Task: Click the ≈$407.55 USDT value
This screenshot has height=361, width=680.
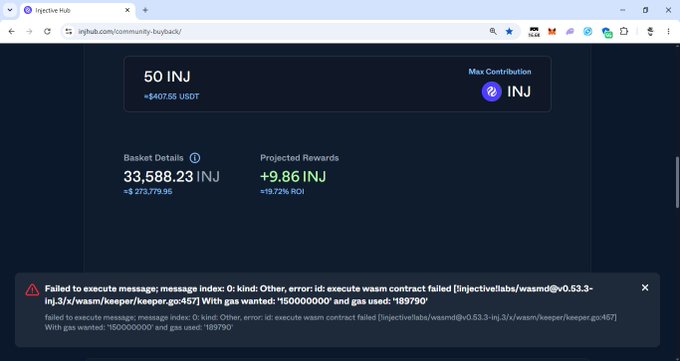Action: [x=171, y=96]
